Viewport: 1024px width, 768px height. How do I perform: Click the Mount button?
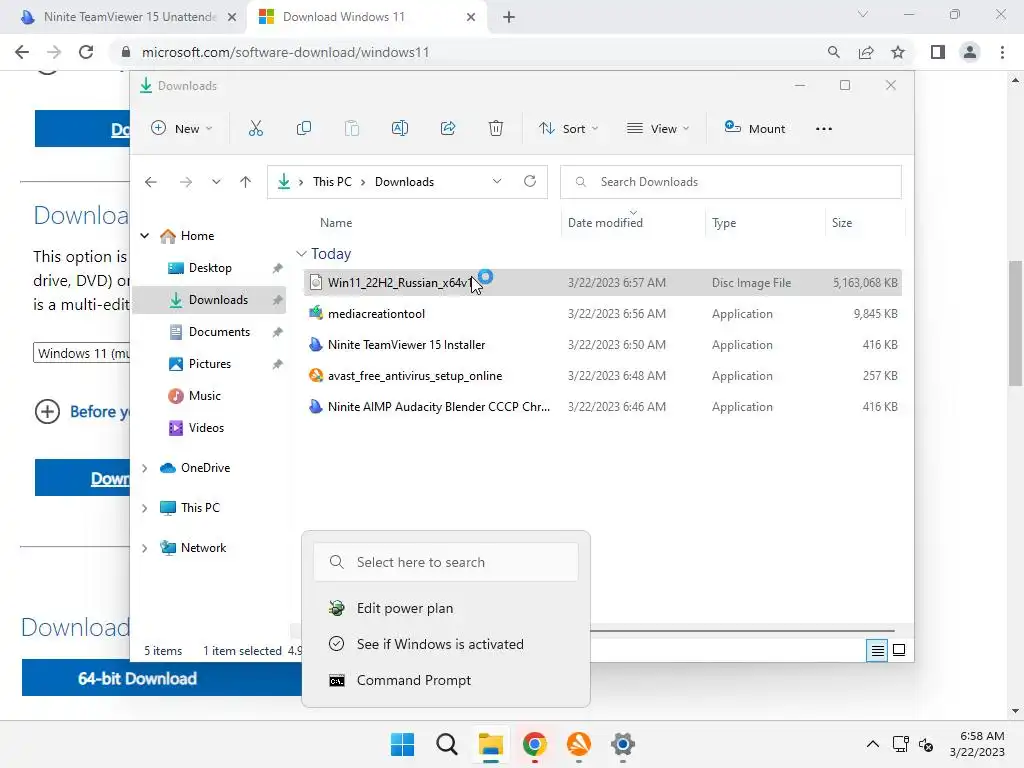tap(754, 129)
